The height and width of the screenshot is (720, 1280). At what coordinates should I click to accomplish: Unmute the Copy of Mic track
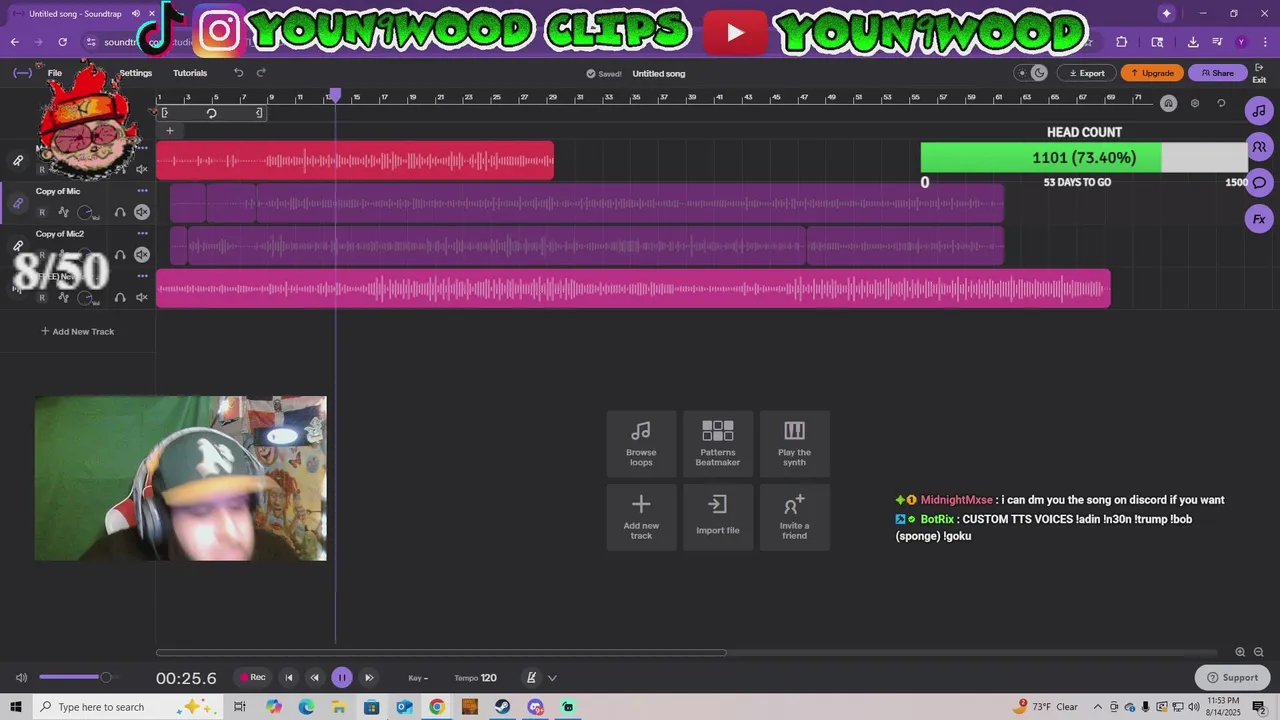tap(142, 212)
